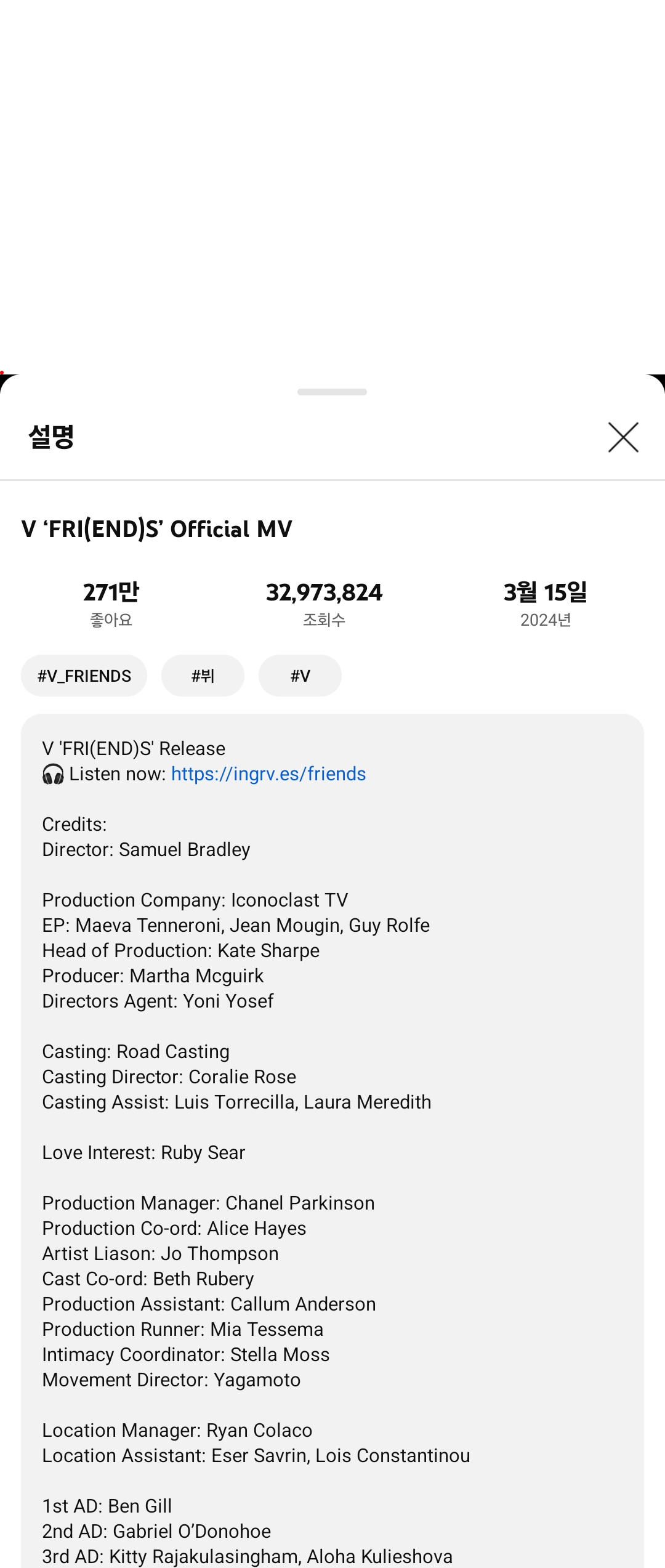Image resolution: width=665 pixels, height=1568 pixels.
Task: Tap the blank video player area
Action: click(x=332, y=185)
